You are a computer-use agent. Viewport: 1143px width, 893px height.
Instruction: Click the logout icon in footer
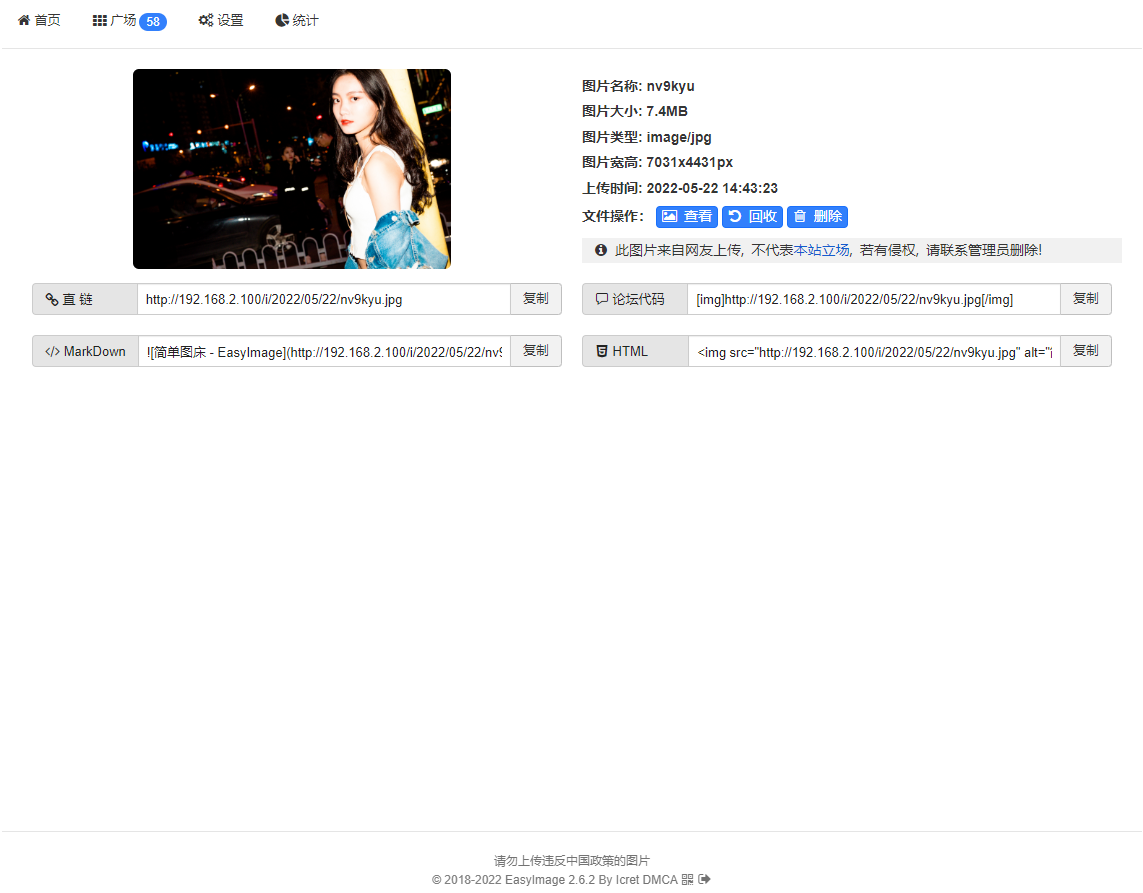pos(704,880)
